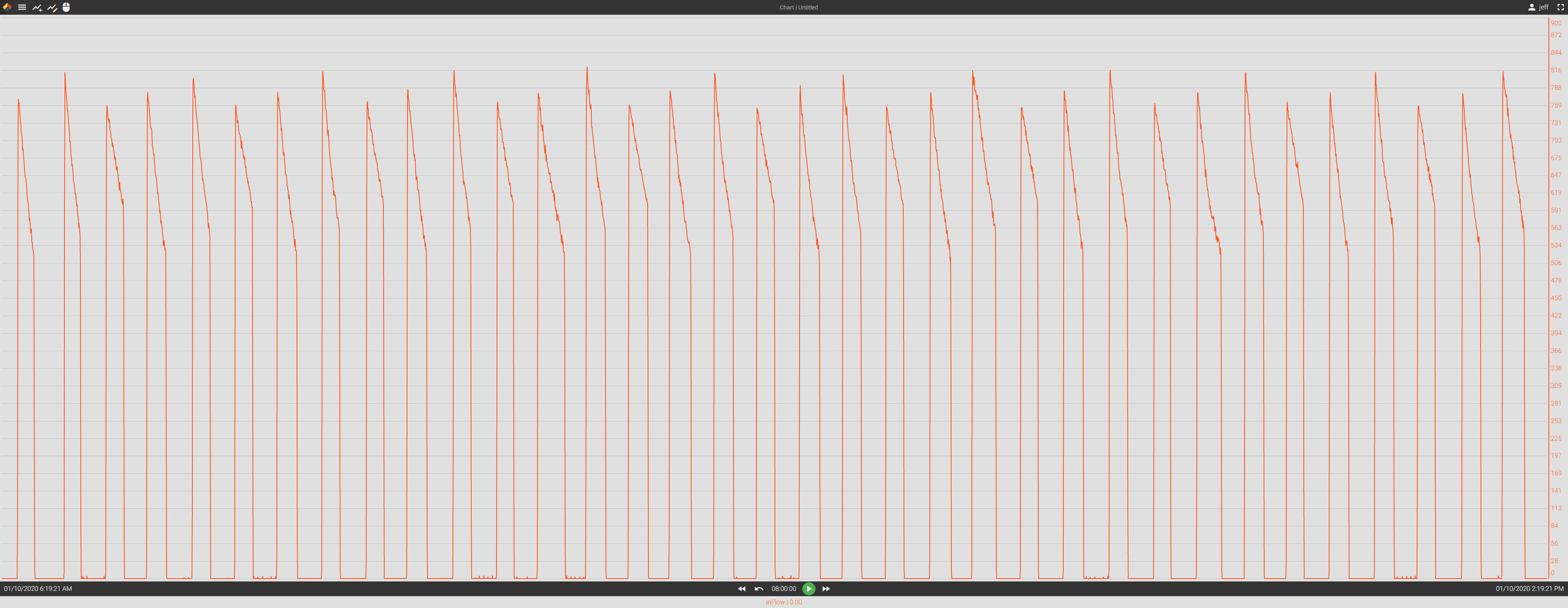Click the mouse mode icon

click(x=66, y=7)
